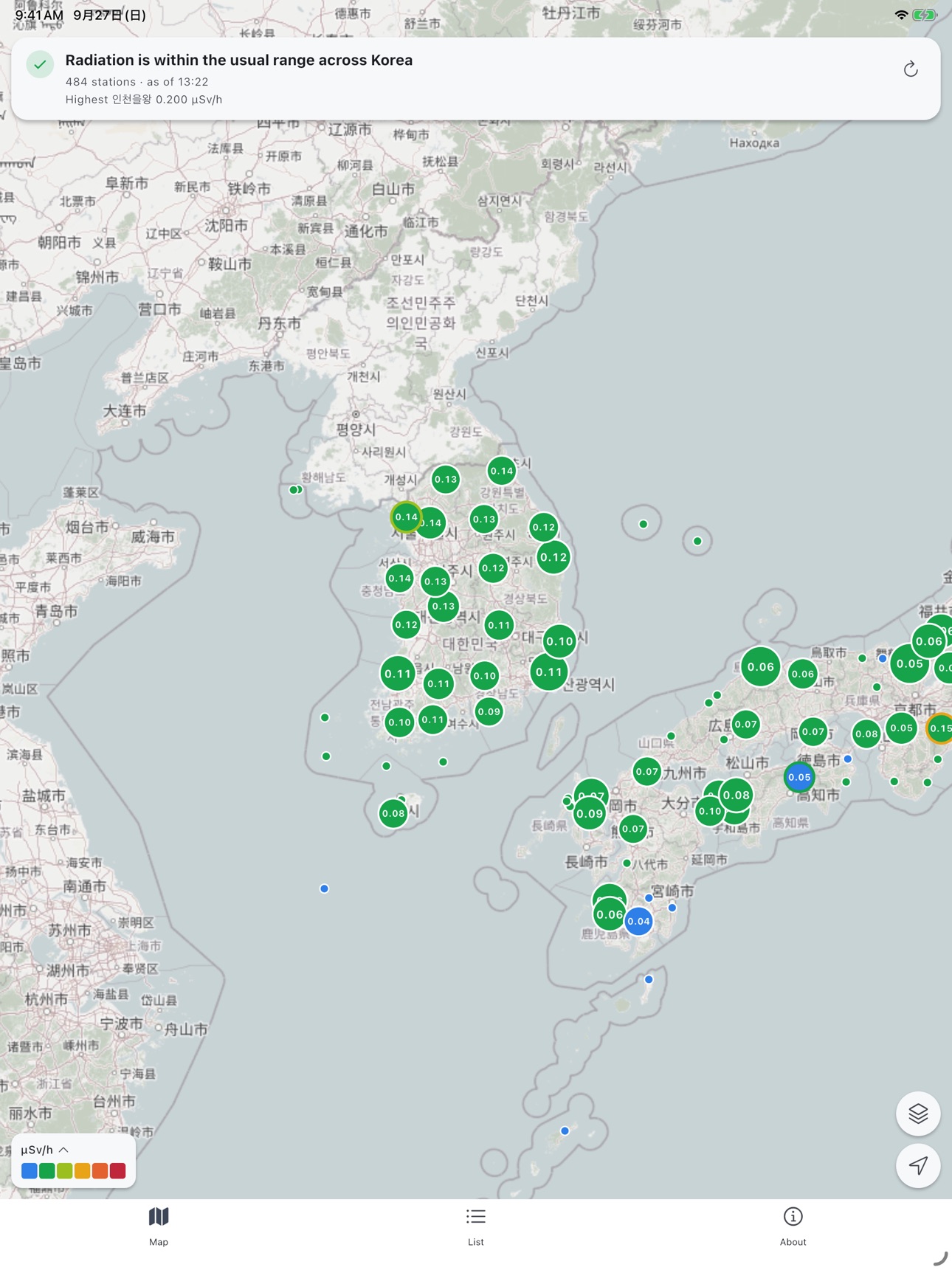Select the 0.08 marker above 大分
This screenshot has height=1270, width=952.
click(x=737, y=795)
